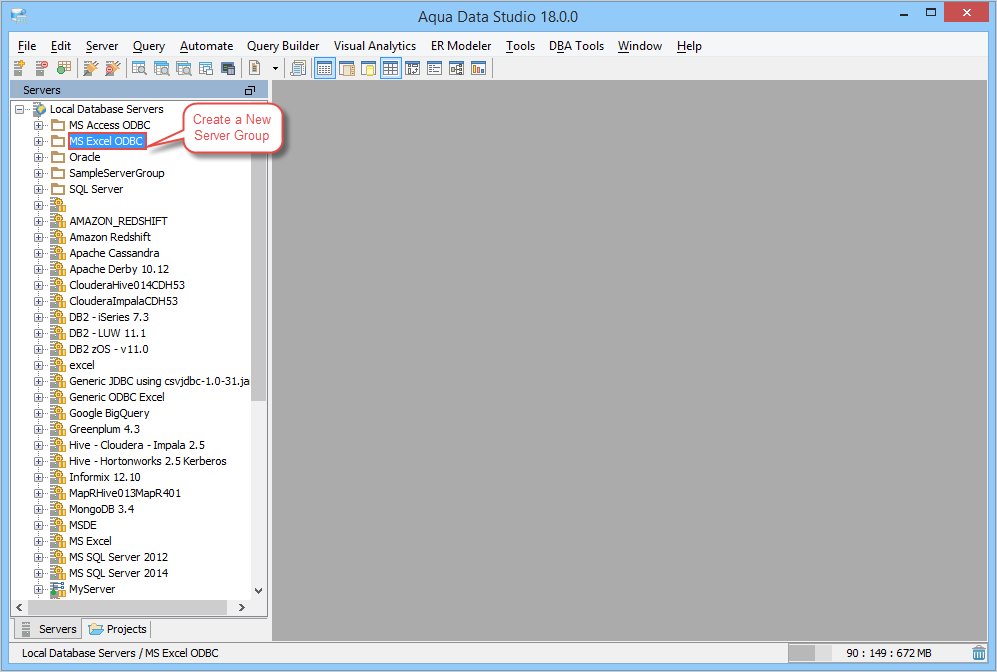
Task: Select the Amazon Redshift server
Action: (110, 237)
